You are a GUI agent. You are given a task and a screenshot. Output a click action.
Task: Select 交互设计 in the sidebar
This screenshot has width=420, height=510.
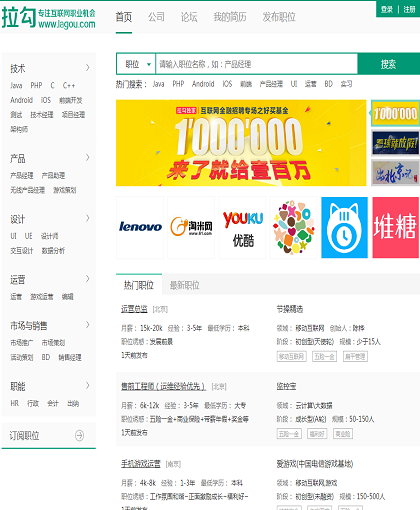[22, 251]
